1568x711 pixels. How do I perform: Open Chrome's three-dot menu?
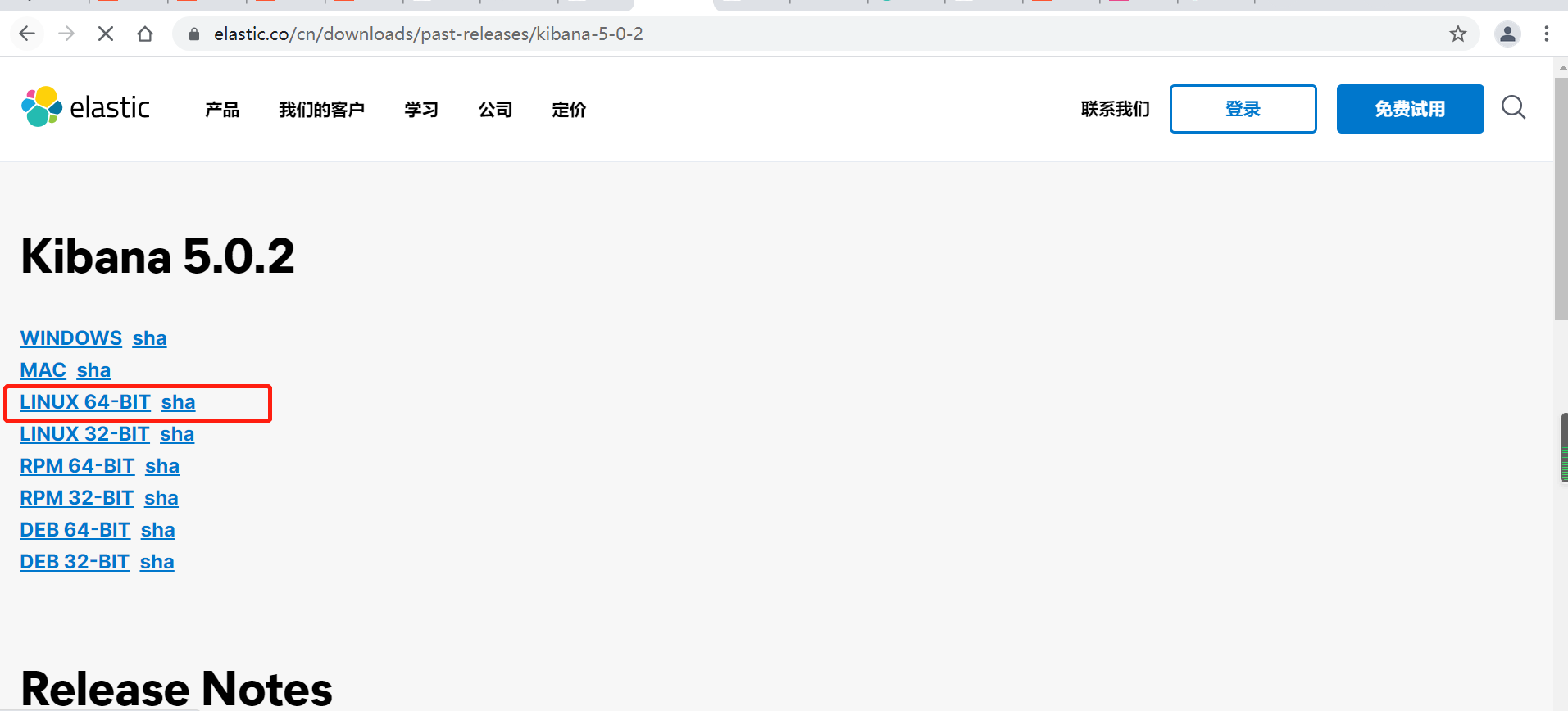tap(1547, 34)
